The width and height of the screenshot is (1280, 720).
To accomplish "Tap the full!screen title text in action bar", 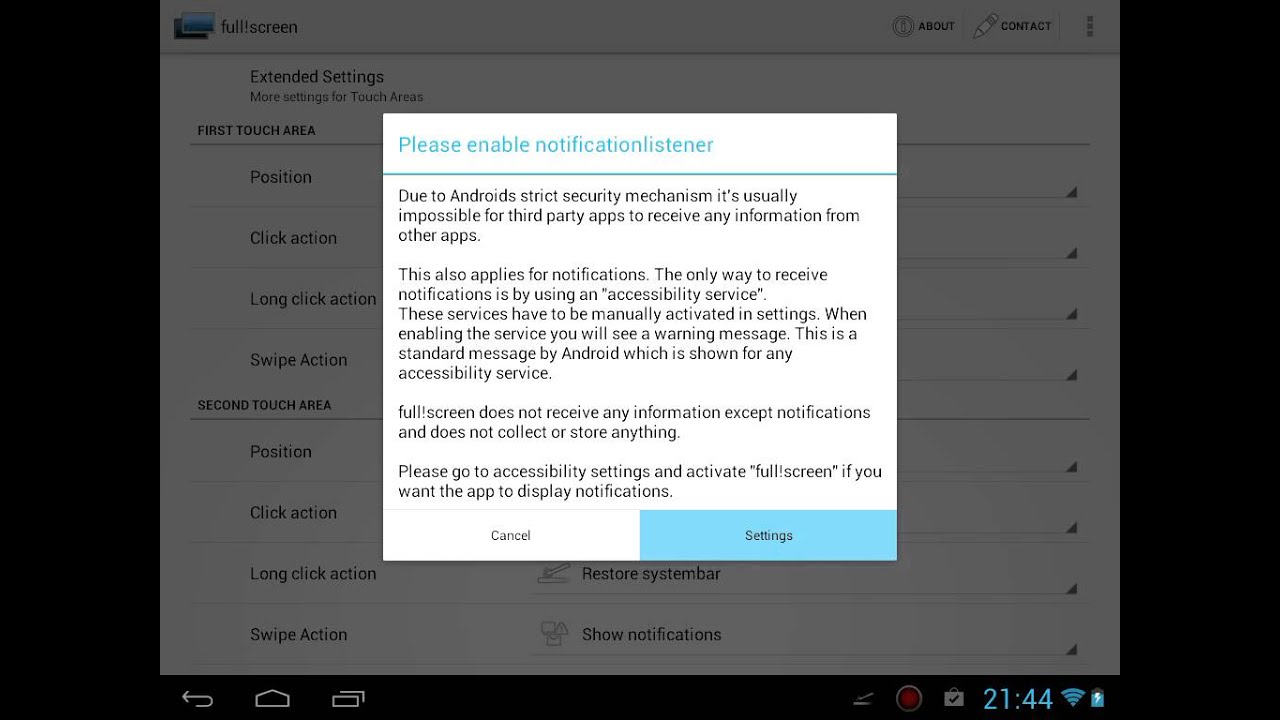I will point(259,27).
